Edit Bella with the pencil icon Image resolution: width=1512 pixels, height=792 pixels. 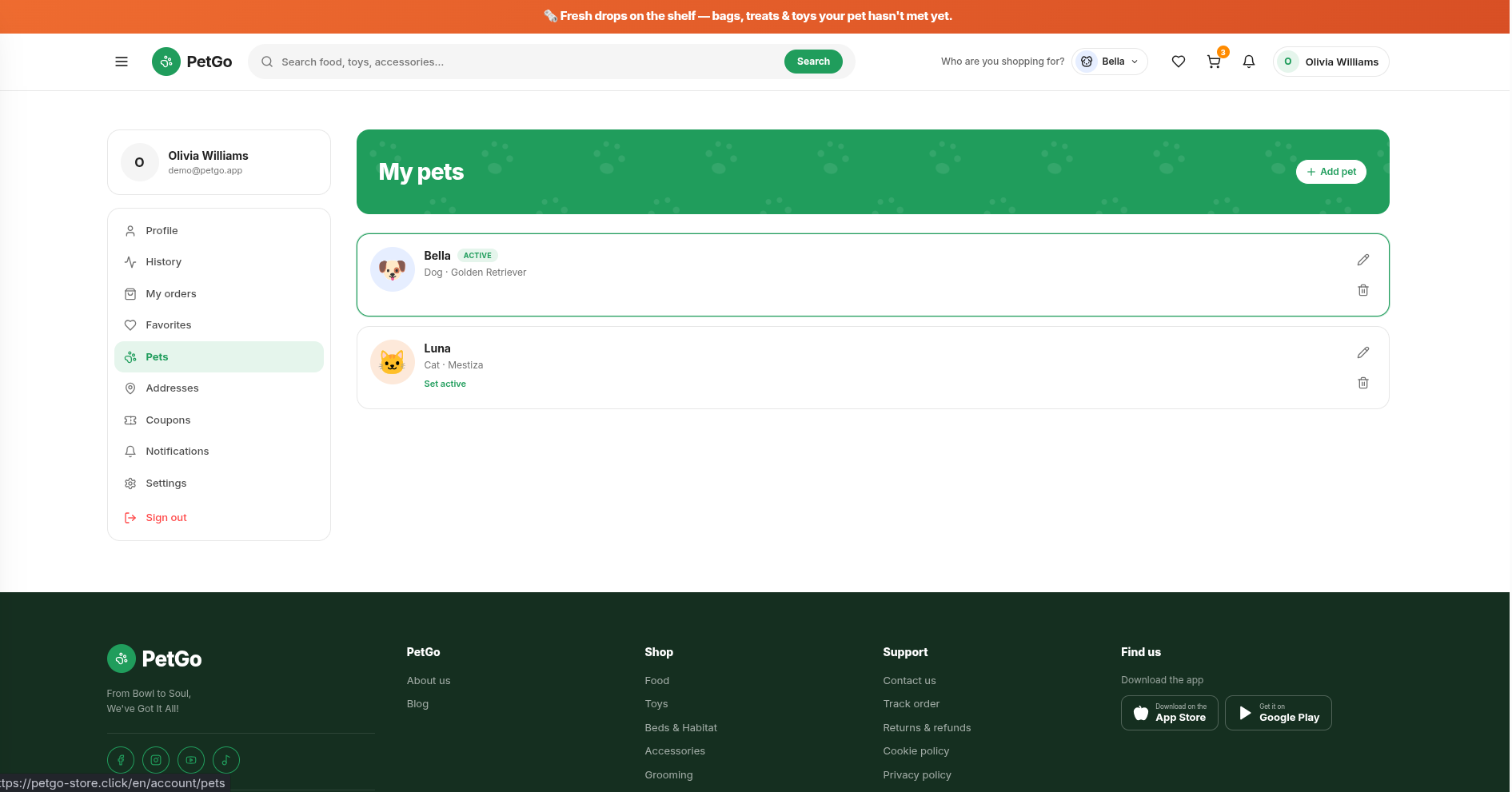tap(1363, 260)
